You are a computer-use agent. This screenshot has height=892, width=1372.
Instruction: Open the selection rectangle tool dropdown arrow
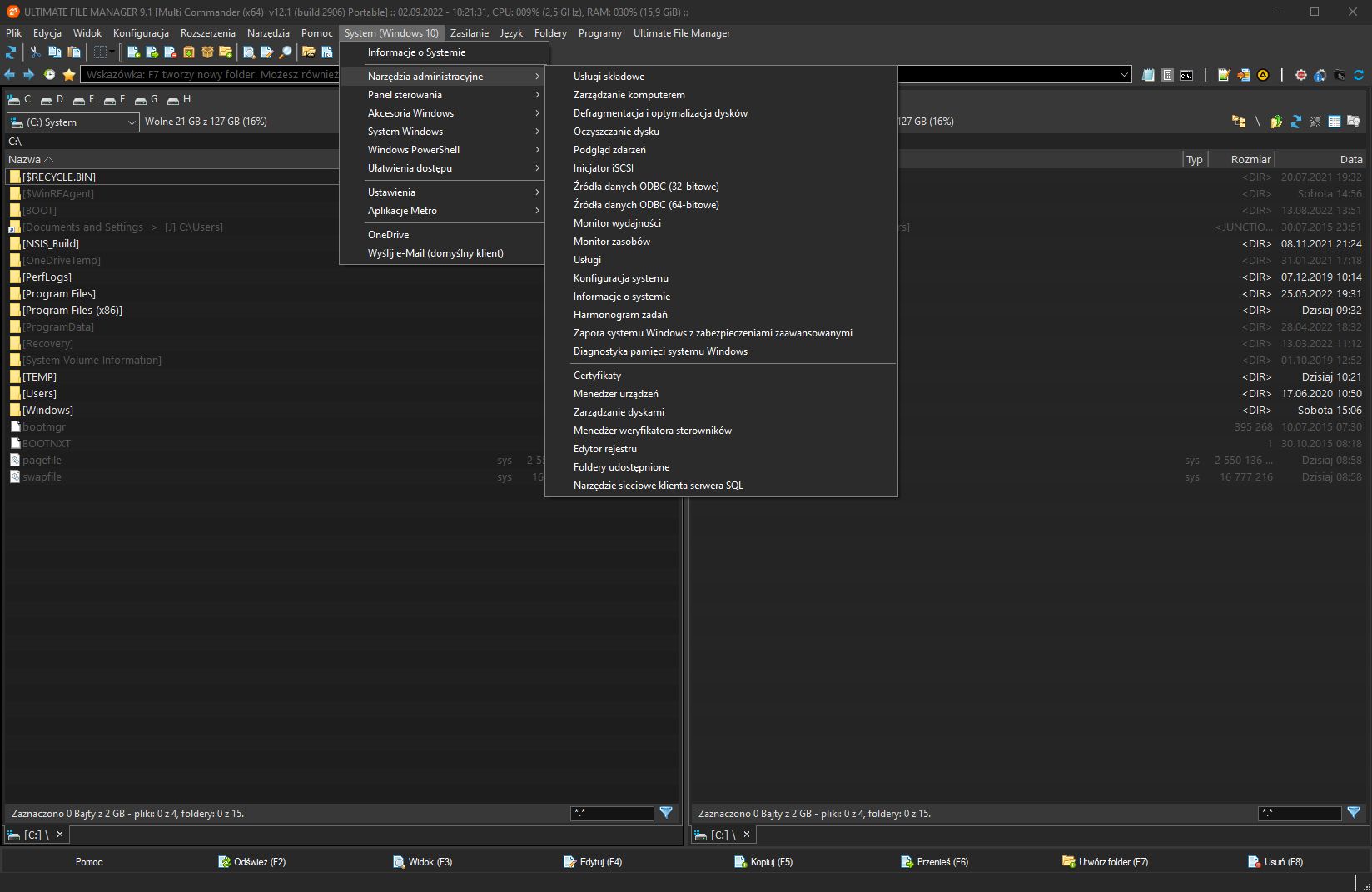112,52
